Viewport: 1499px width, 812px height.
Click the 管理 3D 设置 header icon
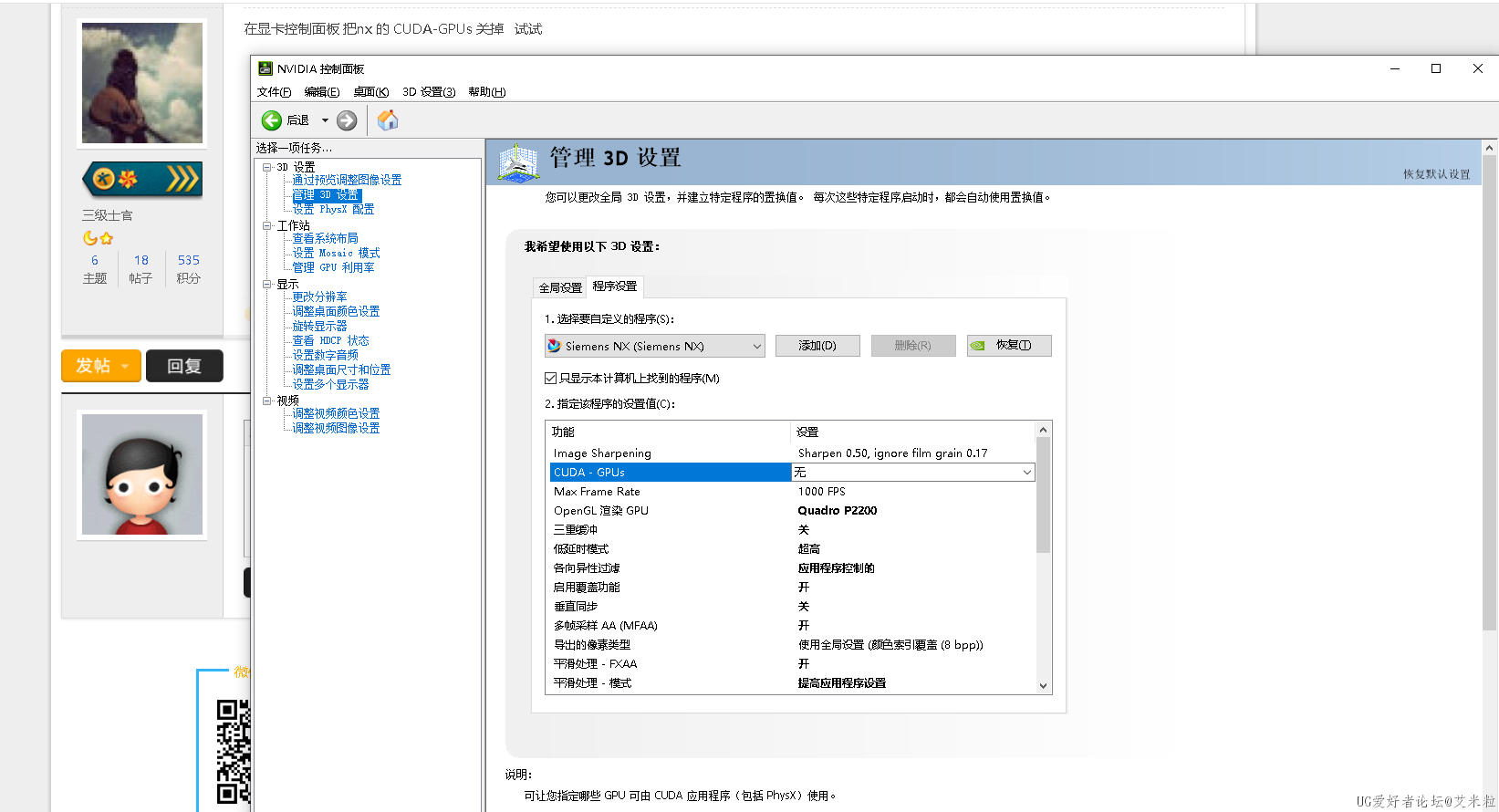pyautogui.click(x=518, y=162)
